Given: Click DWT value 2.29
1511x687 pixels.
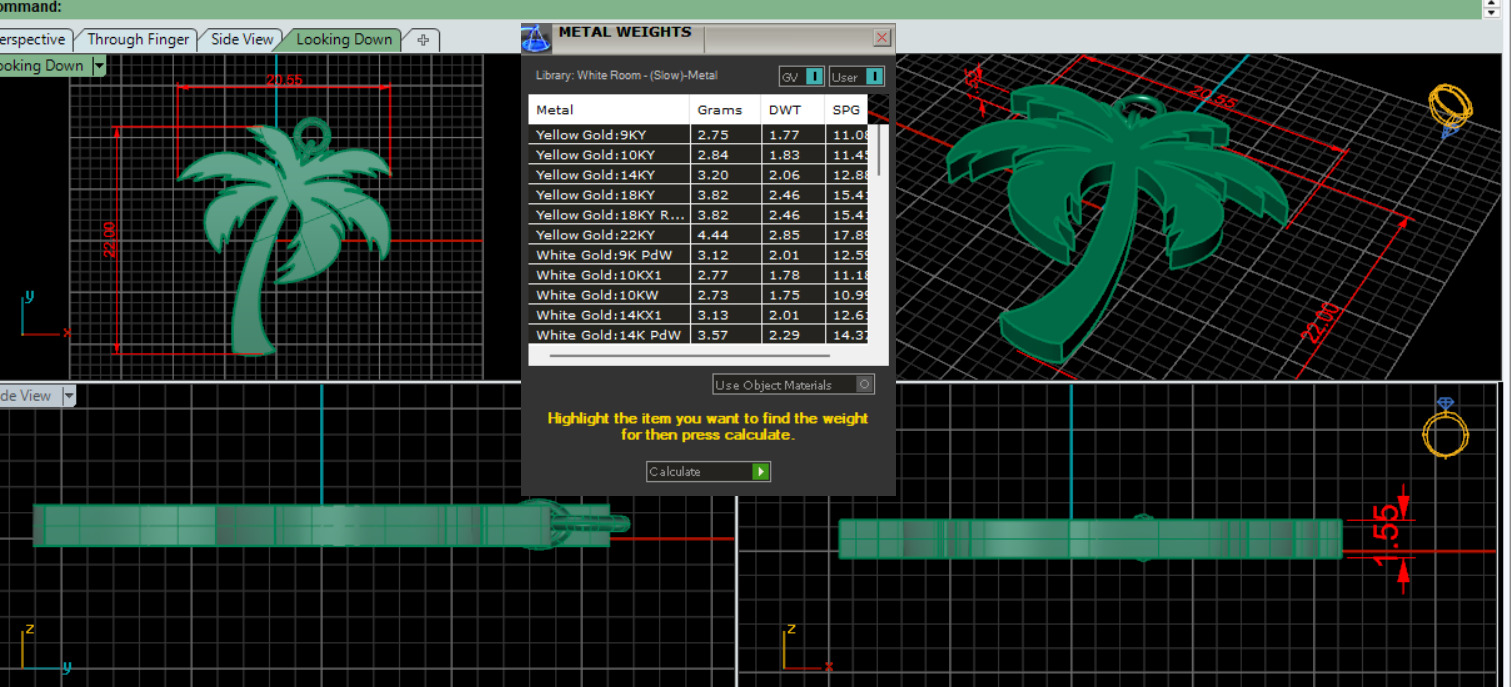Looking at the screenshot, I should [784, 335].
